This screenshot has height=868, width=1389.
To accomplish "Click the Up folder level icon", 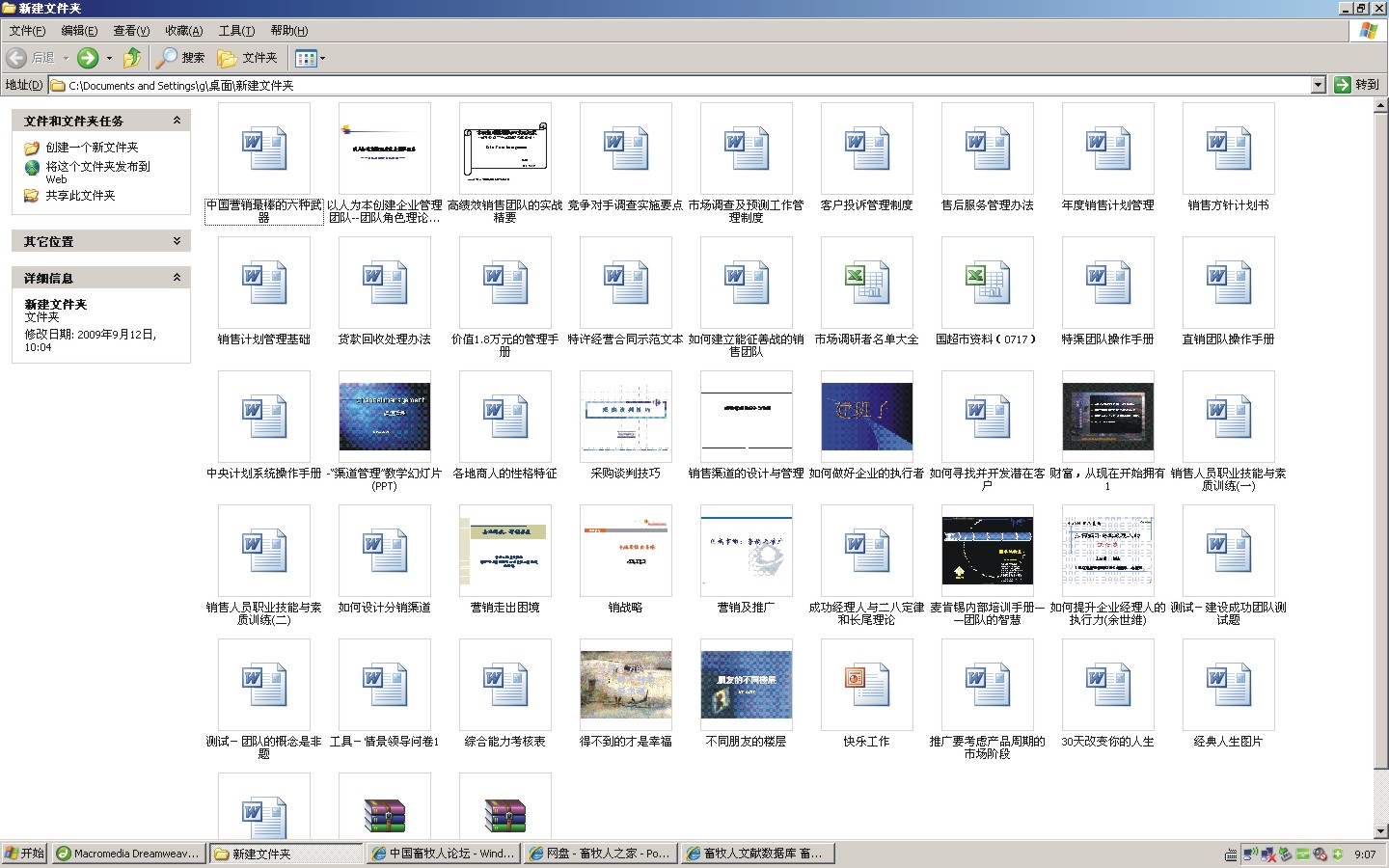I will pos(132,58).
